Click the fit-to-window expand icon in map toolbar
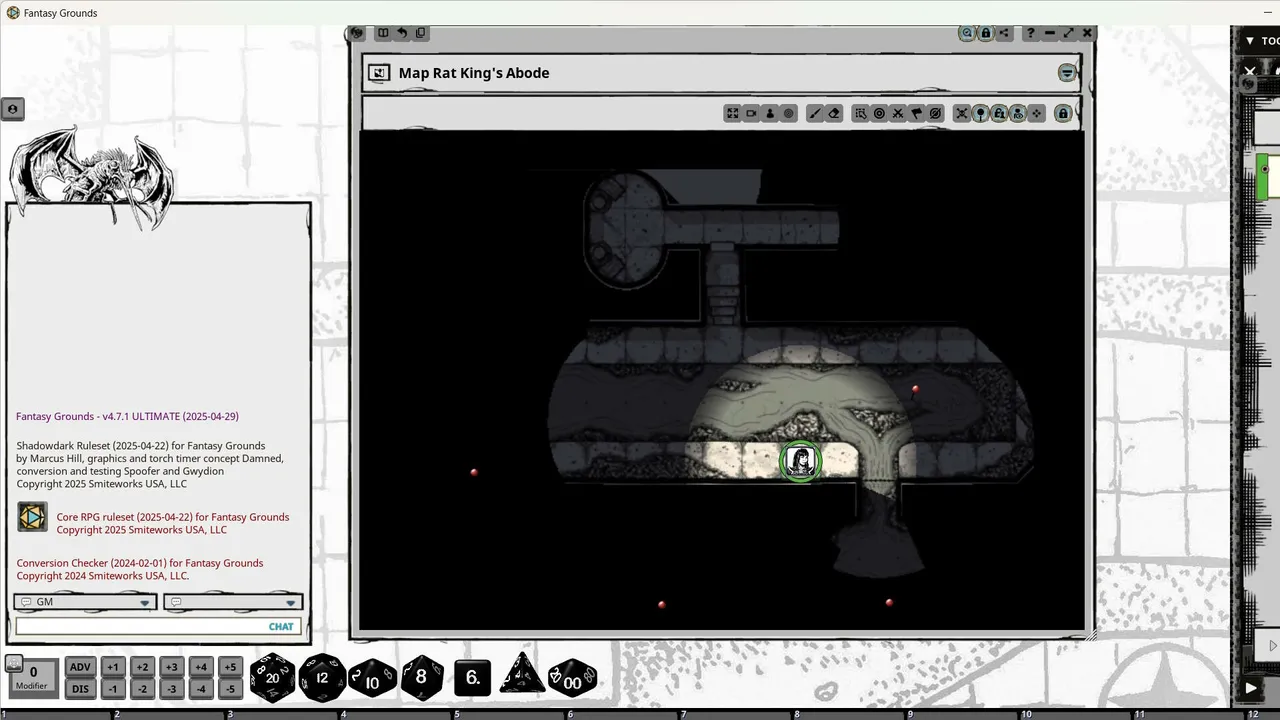This screenshot has width=1280, height=720. (733, 113)
